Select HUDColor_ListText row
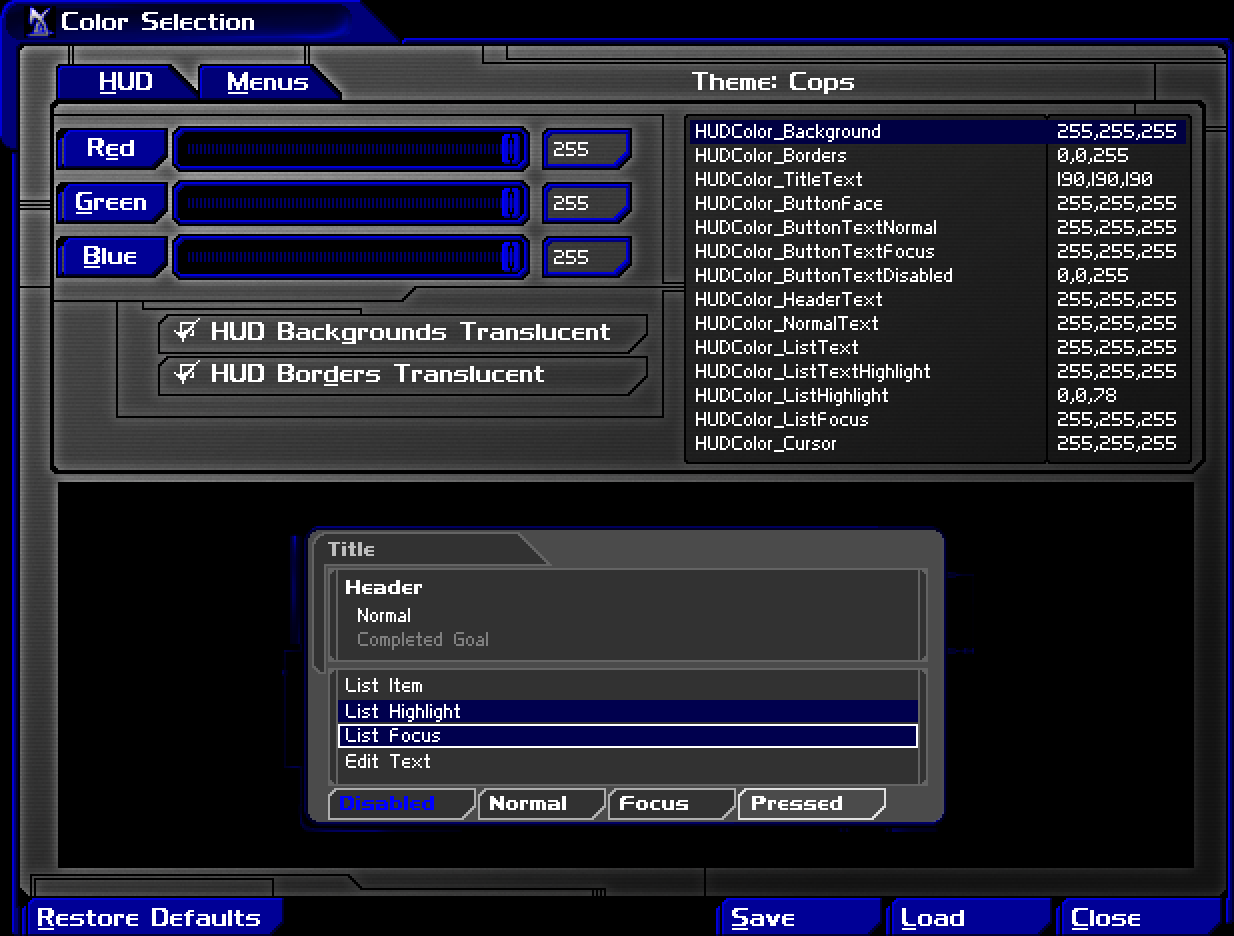Image resolution: width=1234 pixels, height=936 pixels. [x=938, y=347]
